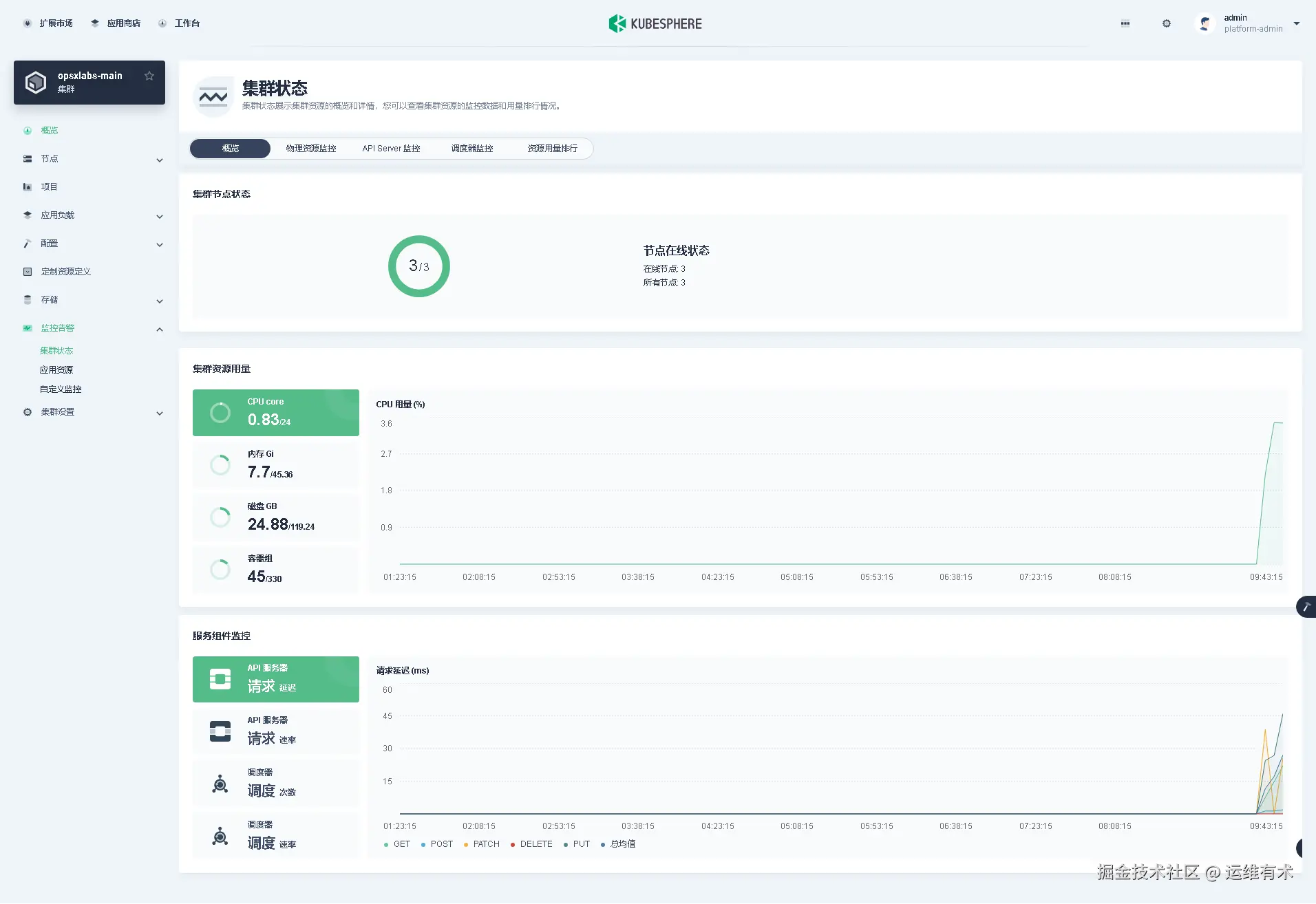Toggle the GET legend below the chart
The width and height of the screenshot is (1316, 904).
coord(397,844)
